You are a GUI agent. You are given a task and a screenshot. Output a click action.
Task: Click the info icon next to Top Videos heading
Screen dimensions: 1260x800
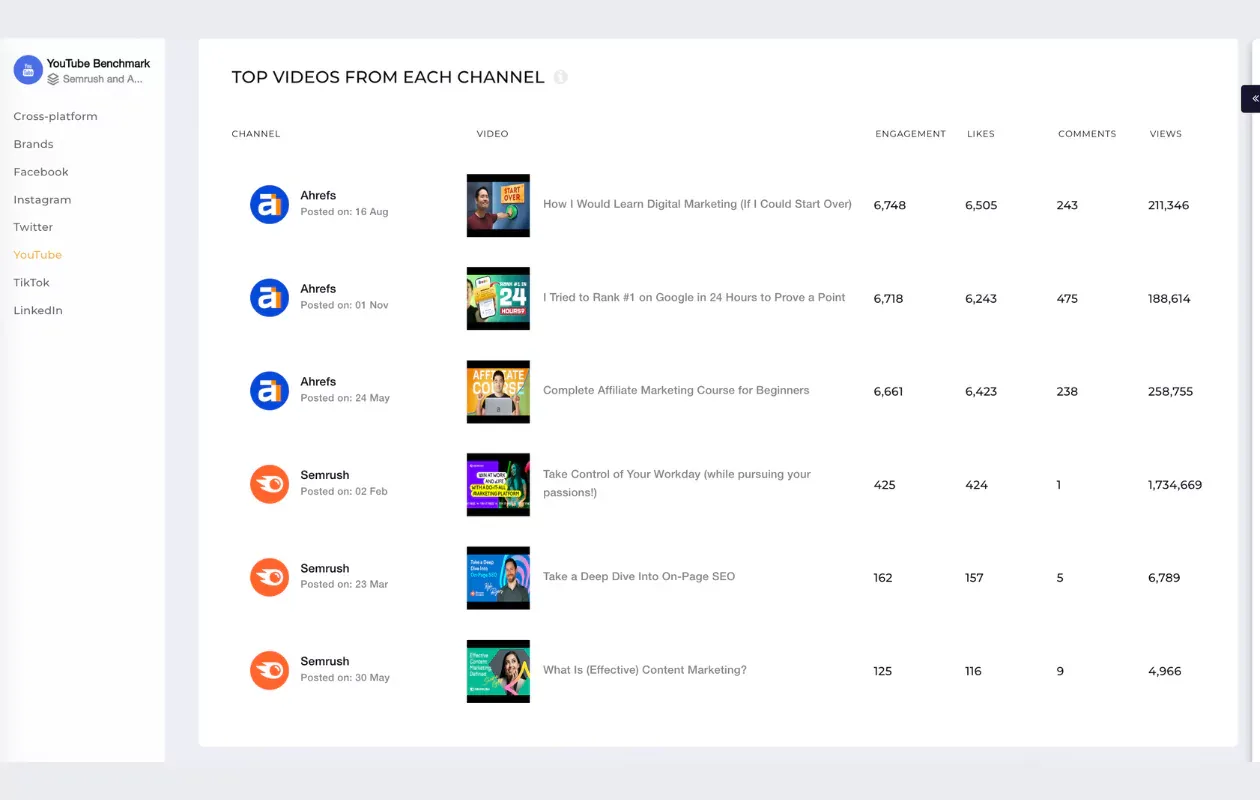[x=561, y=77]
